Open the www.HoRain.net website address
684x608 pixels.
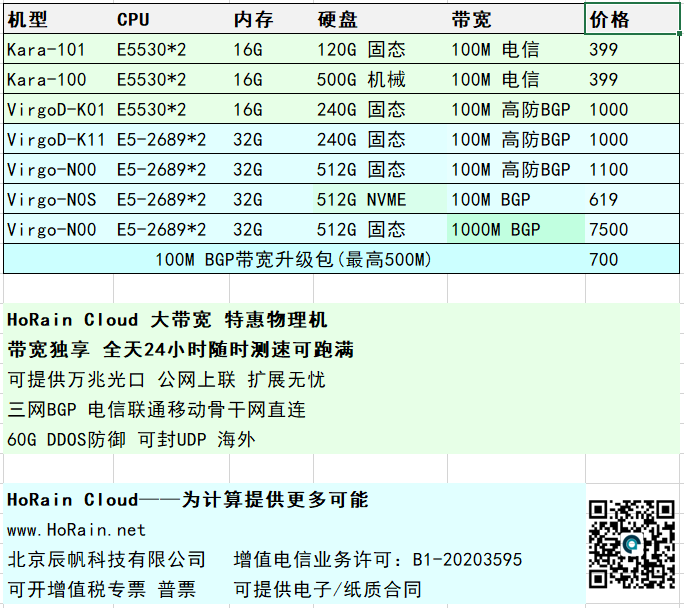(76, 530)
